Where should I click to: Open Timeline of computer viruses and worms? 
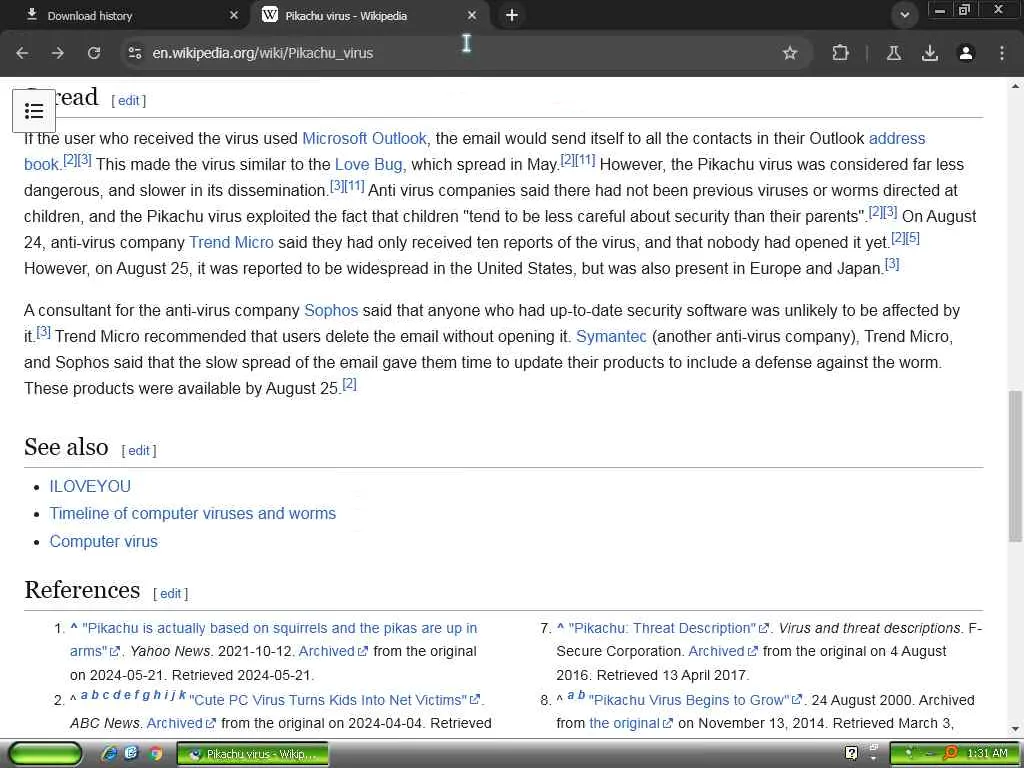pos(193,513)
